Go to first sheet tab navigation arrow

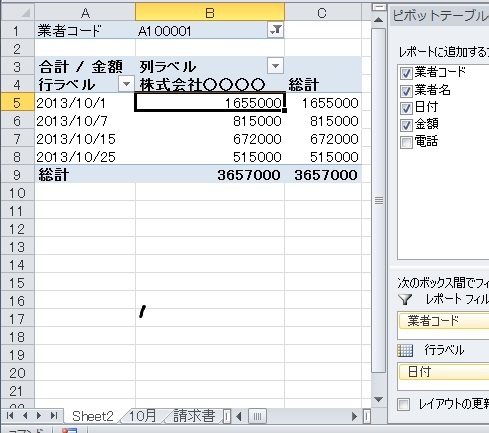pos(10,416)
